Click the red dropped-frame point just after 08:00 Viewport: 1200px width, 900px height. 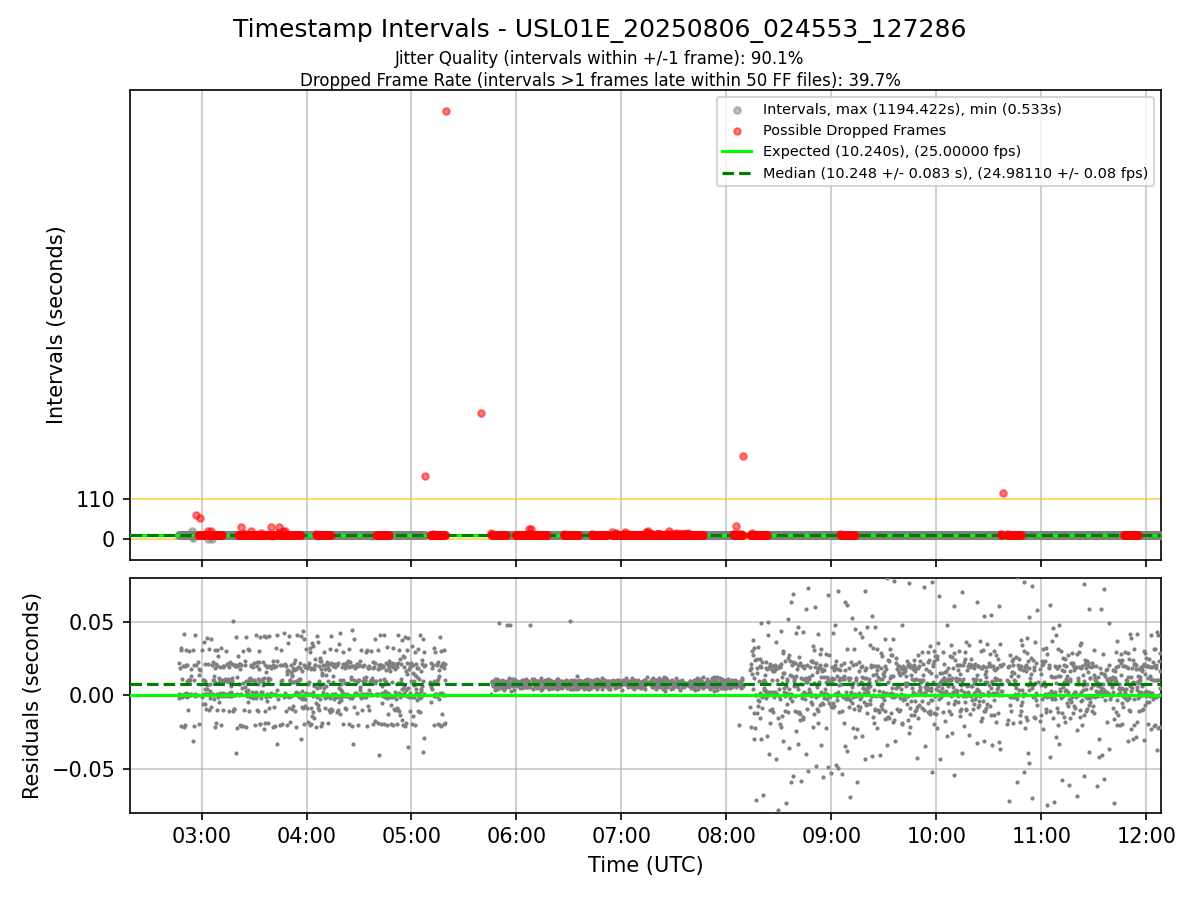point(743,456)
